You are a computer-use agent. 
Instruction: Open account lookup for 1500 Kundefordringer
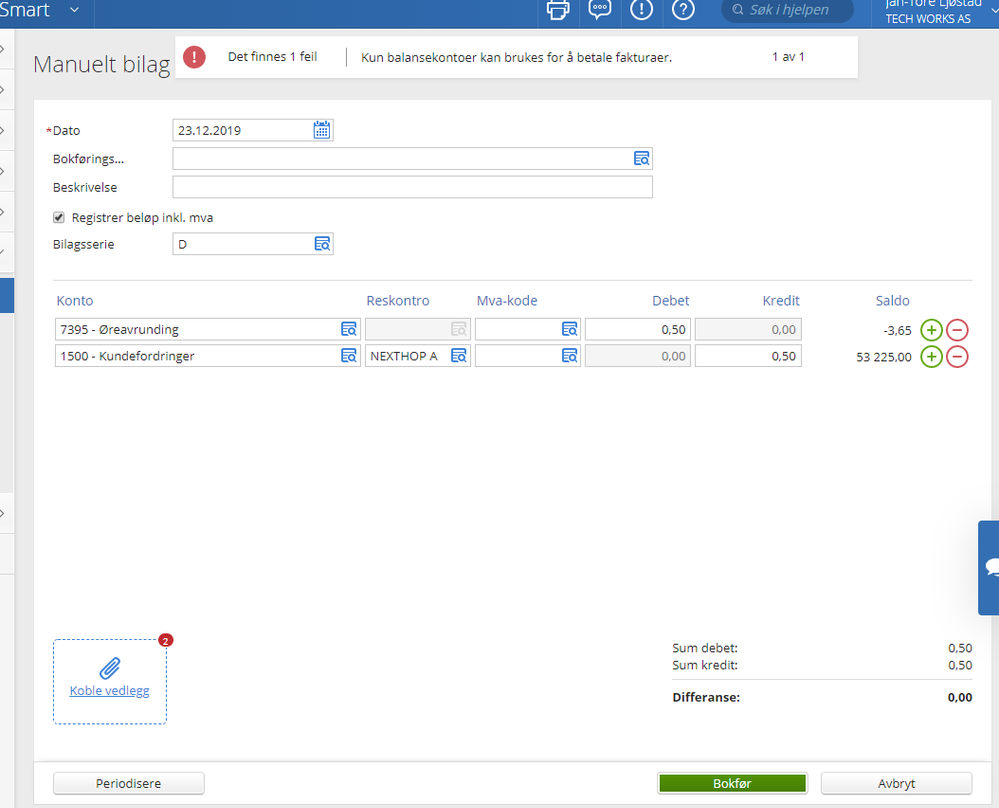(349, 356)
